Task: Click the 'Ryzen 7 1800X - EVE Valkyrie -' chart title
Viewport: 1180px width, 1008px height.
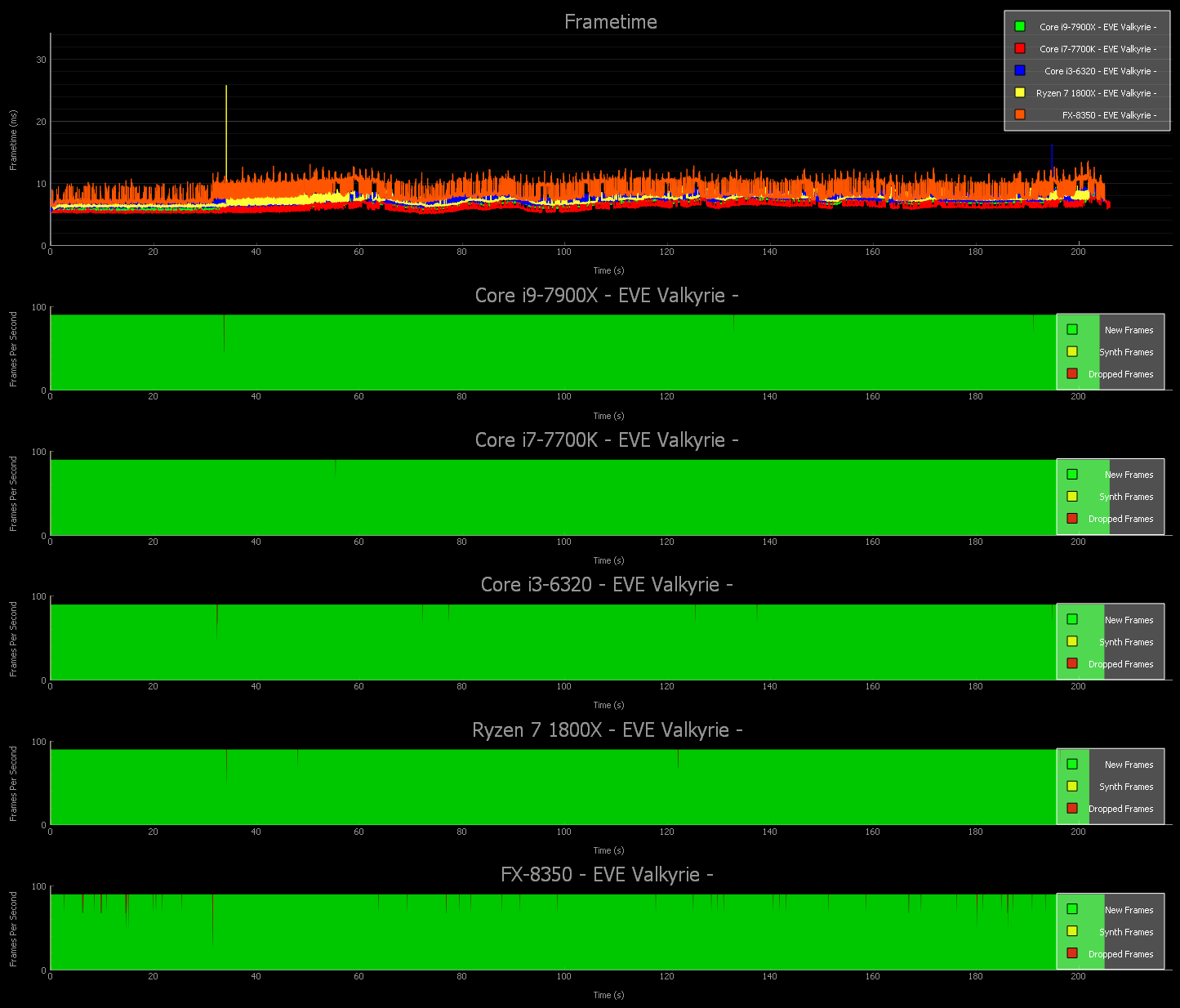Action: tap(608, 730)
